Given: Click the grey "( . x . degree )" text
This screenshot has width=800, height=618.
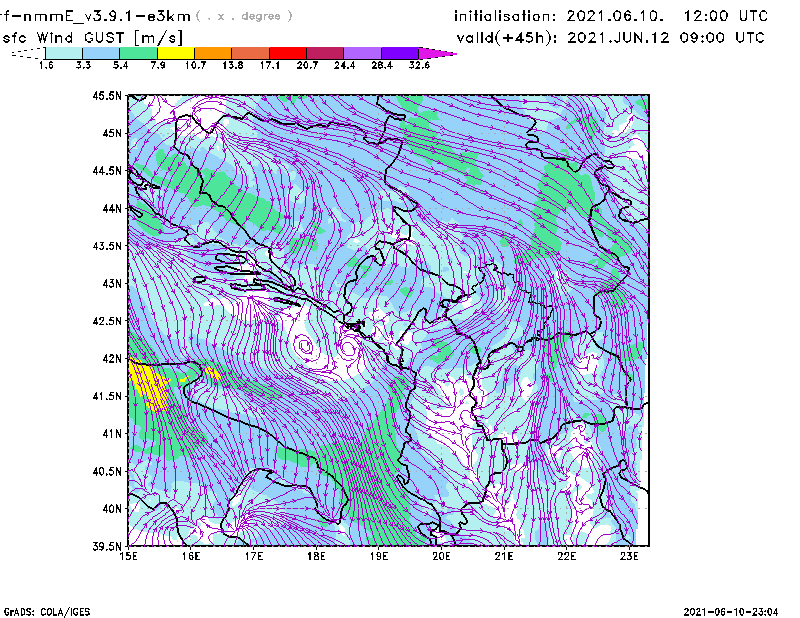Looking at the screenshot, I should 244,16.
